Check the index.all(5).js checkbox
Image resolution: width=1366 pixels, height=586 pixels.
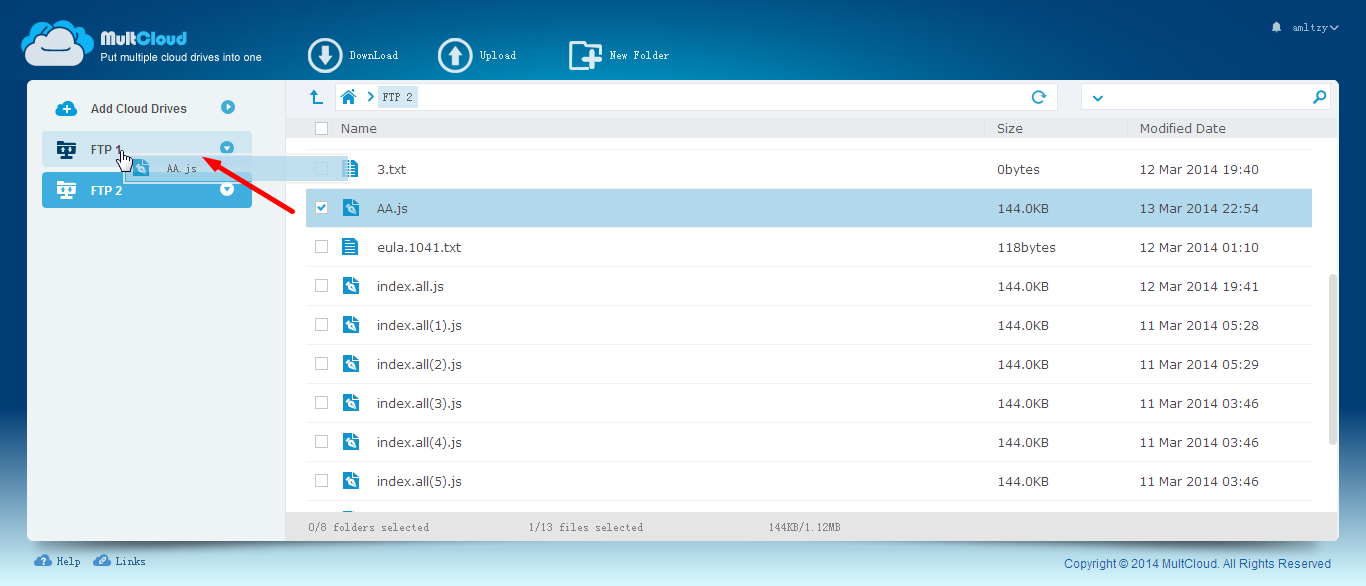click(321, 481)
